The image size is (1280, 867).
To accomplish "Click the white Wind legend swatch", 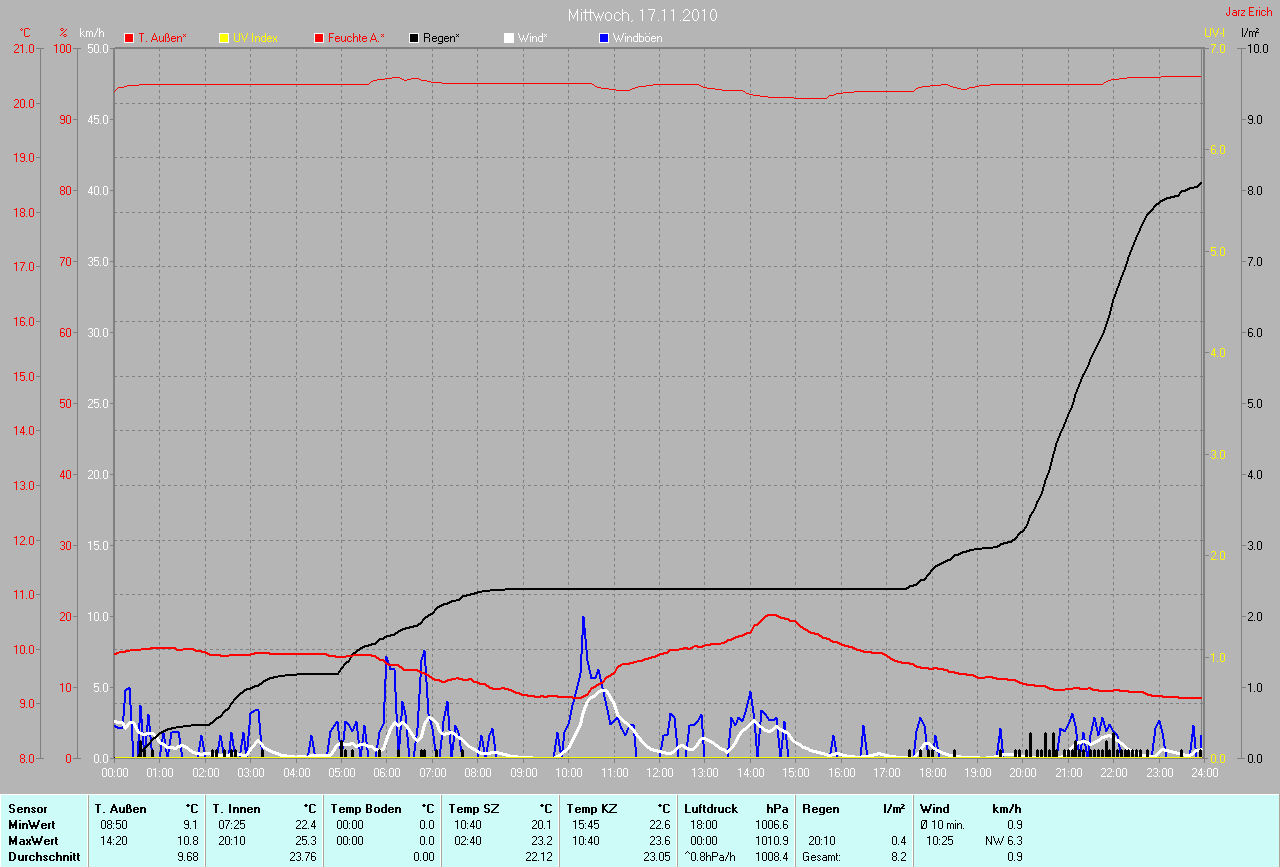I will click(x=509, y=38).
